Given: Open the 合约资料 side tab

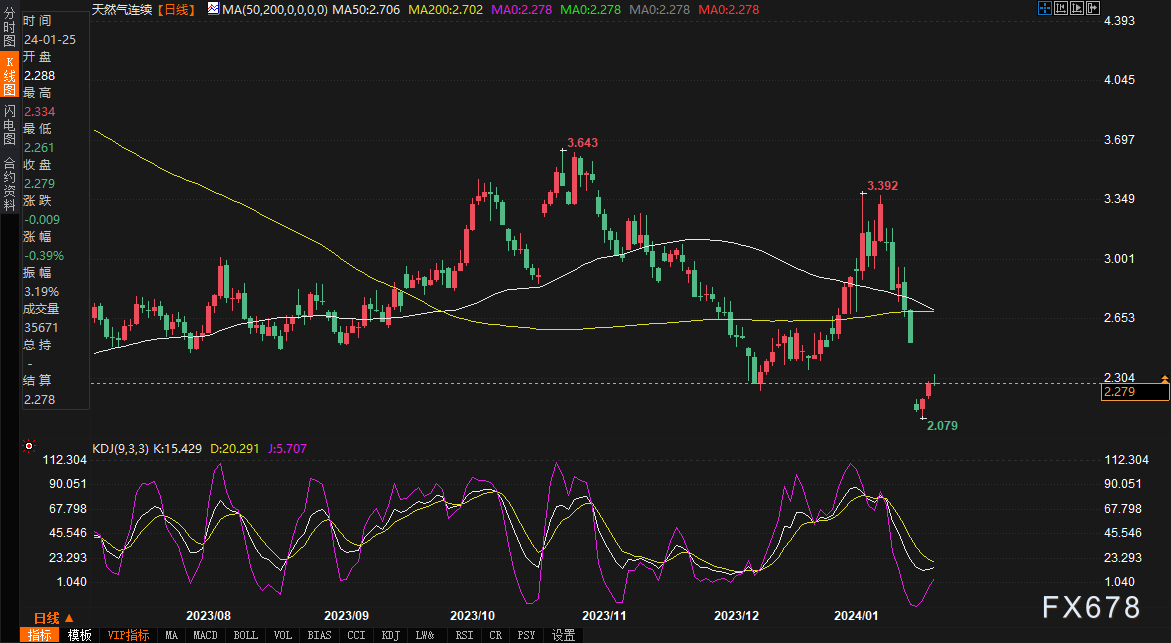Looking at the screenshot, I should click(x=9, y=177).
